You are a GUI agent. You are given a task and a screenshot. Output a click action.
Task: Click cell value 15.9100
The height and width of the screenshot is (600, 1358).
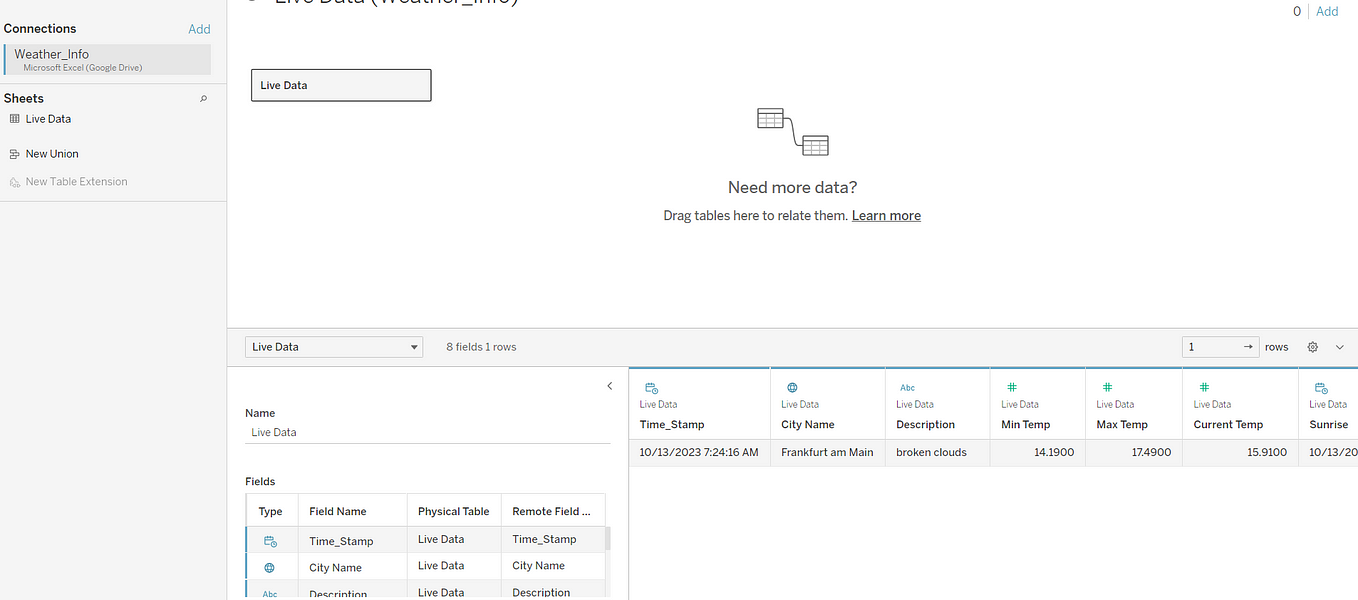[1240, 453]
